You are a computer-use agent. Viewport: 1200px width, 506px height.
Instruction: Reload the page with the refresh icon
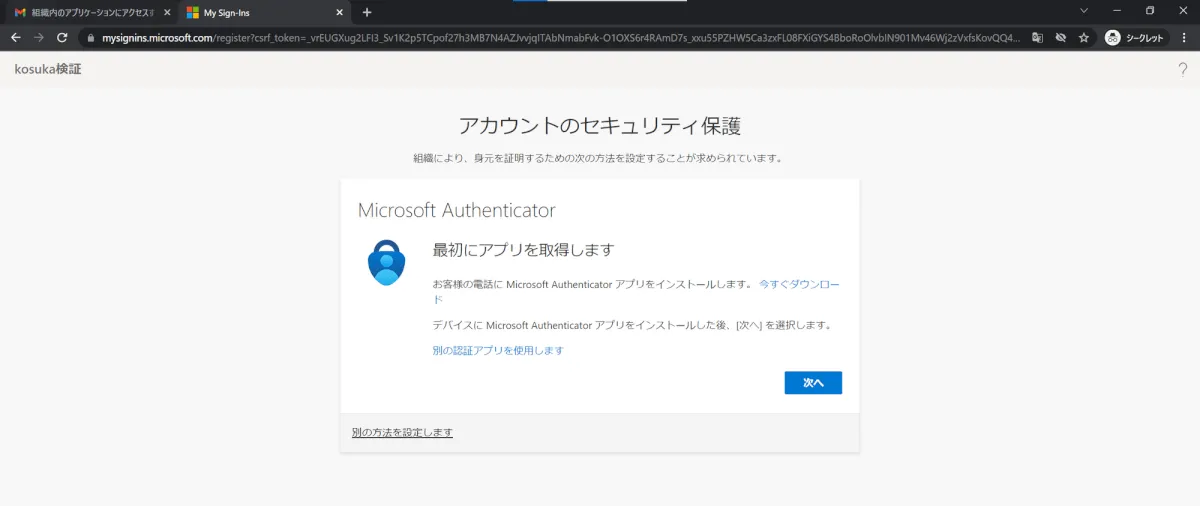click(x=62, y=37)
